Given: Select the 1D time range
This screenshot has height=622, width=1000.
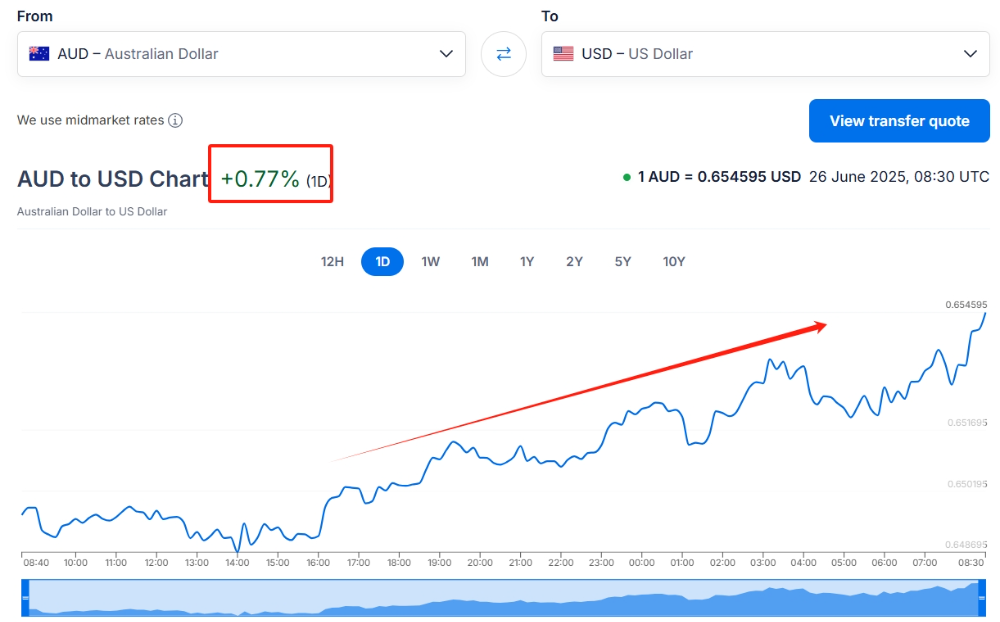Looking at the screenshot, I should coord(382,262).
